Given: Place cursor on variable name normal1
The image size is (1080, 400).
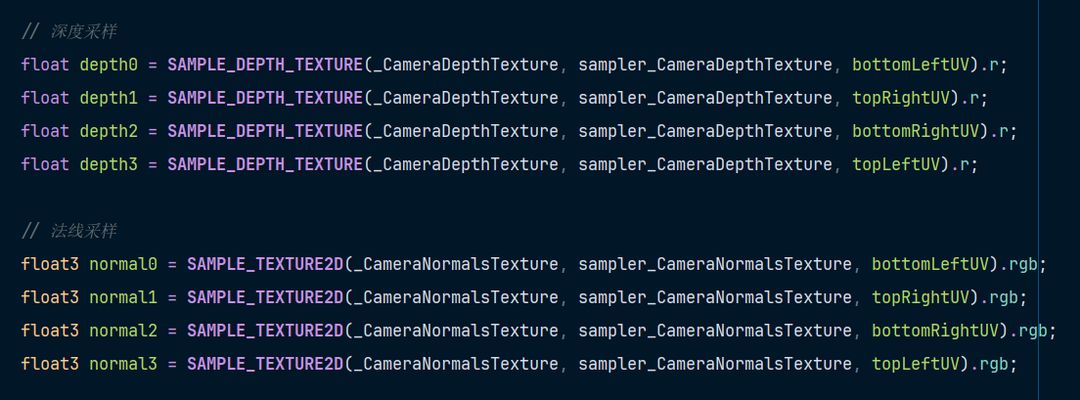Looking at the screenshot, I should coord(123,297).
